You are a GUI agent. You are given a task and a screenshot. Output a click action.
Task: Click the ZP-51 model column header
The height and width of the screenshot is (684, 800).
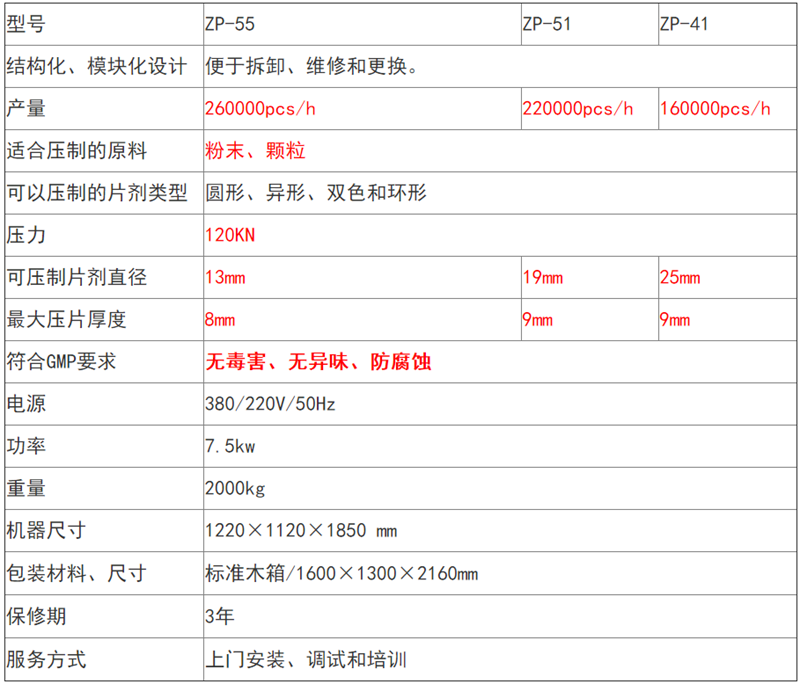pyautogui.click(x=547, y=23)
